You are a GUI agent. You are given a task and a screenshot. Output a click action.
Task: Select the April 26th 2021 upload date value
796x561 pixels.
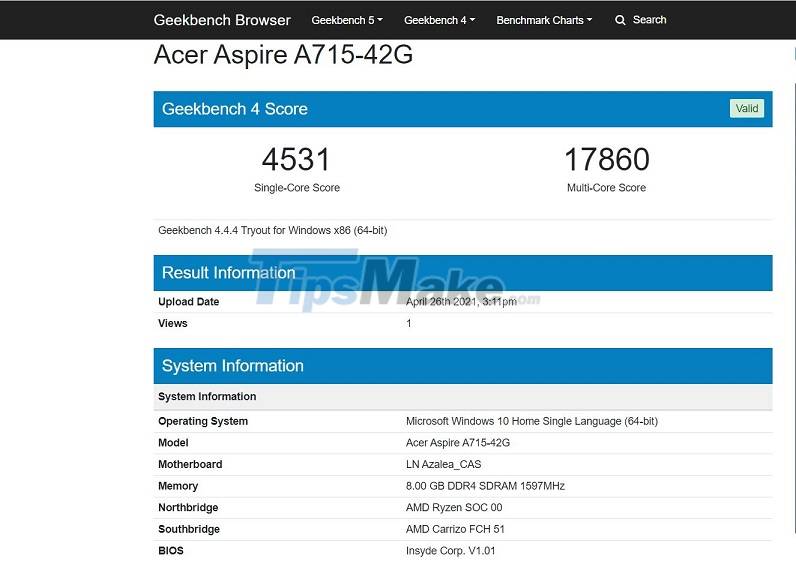(461, 302)
